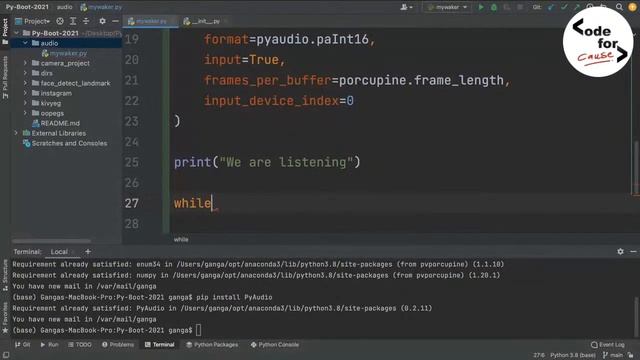Hide the Terminal panel with minus icon

coord(633,251)
